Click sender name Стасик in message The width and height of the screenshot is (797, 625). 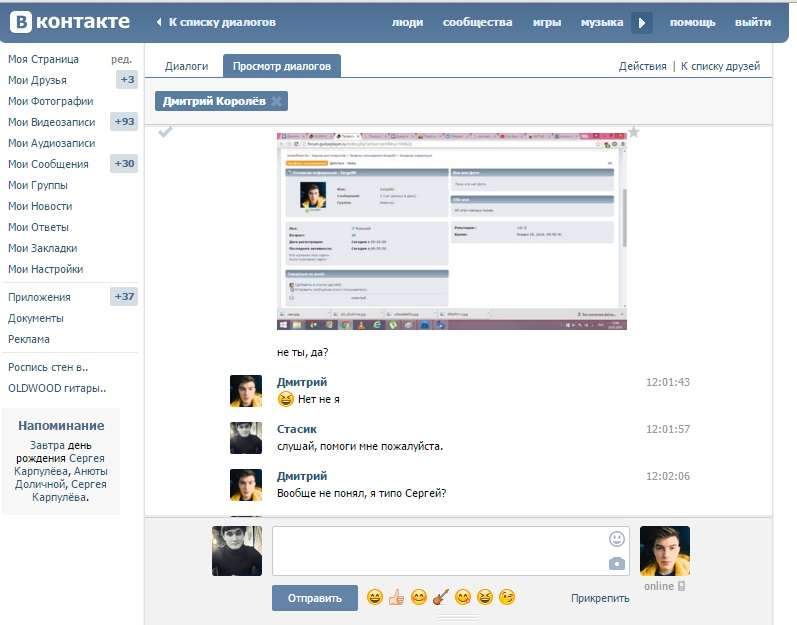297,429
